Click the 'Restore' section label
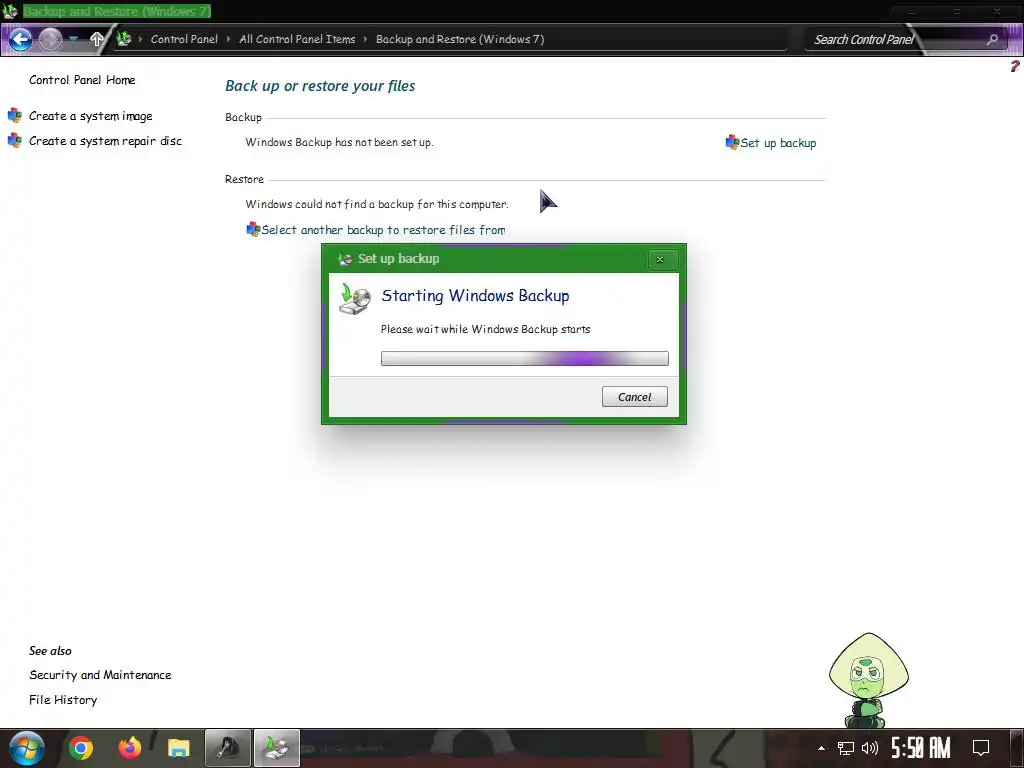The height and width of the screenshot is (768, 1024). coord(244,179)
